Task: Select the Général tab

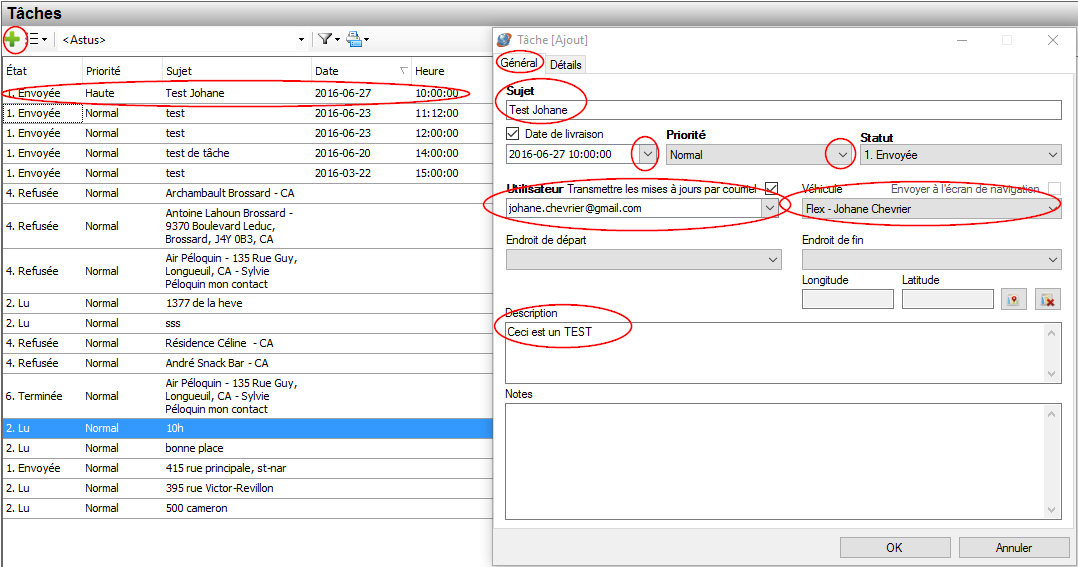Action: [519, 63]
